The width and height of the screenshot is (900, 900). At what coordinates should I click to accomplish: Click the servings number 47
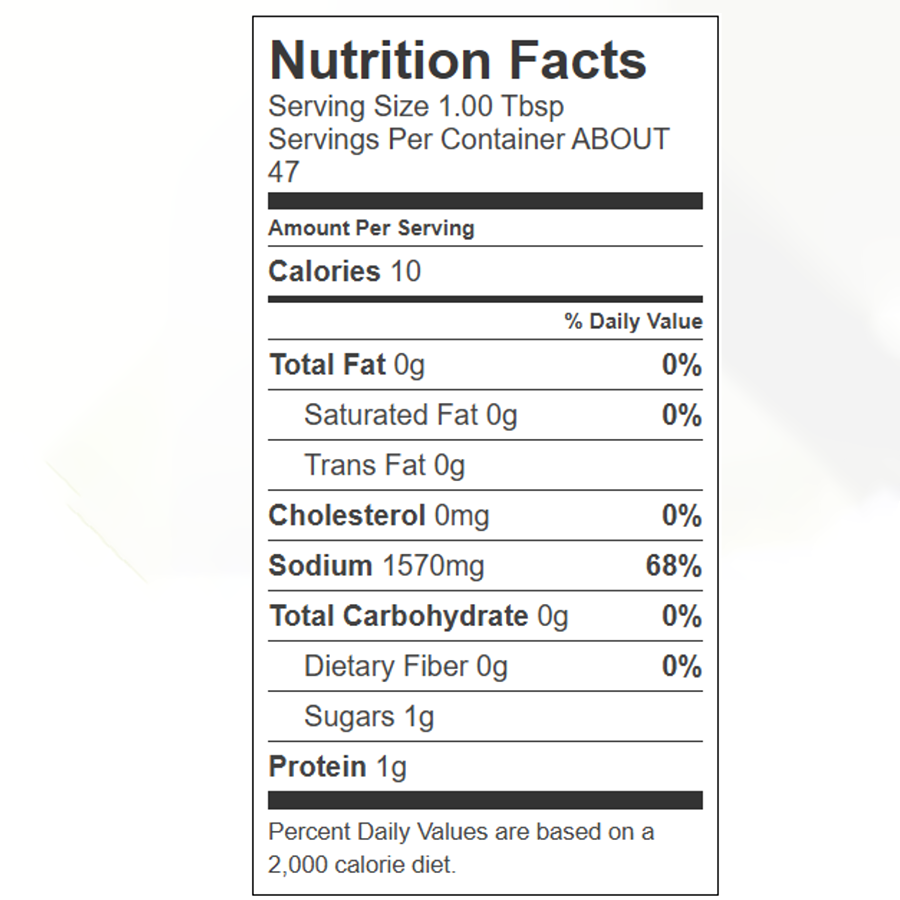pyautogui.click(x=284, y=172)
